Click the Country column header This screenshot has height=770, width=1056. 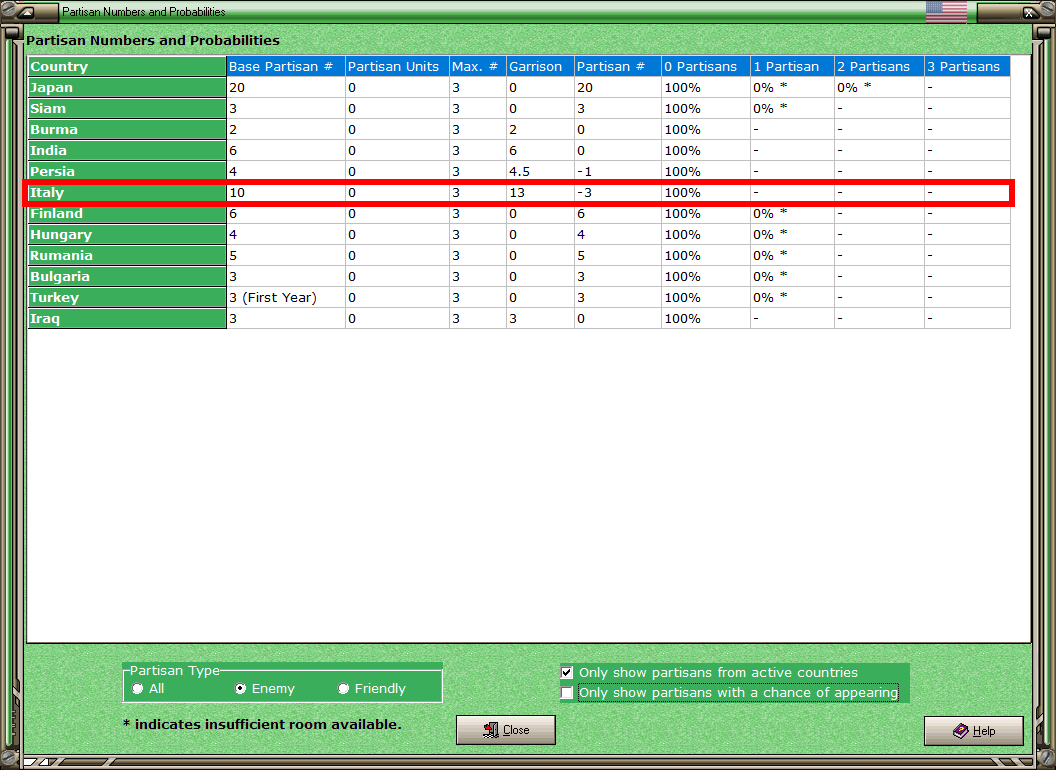127,66
